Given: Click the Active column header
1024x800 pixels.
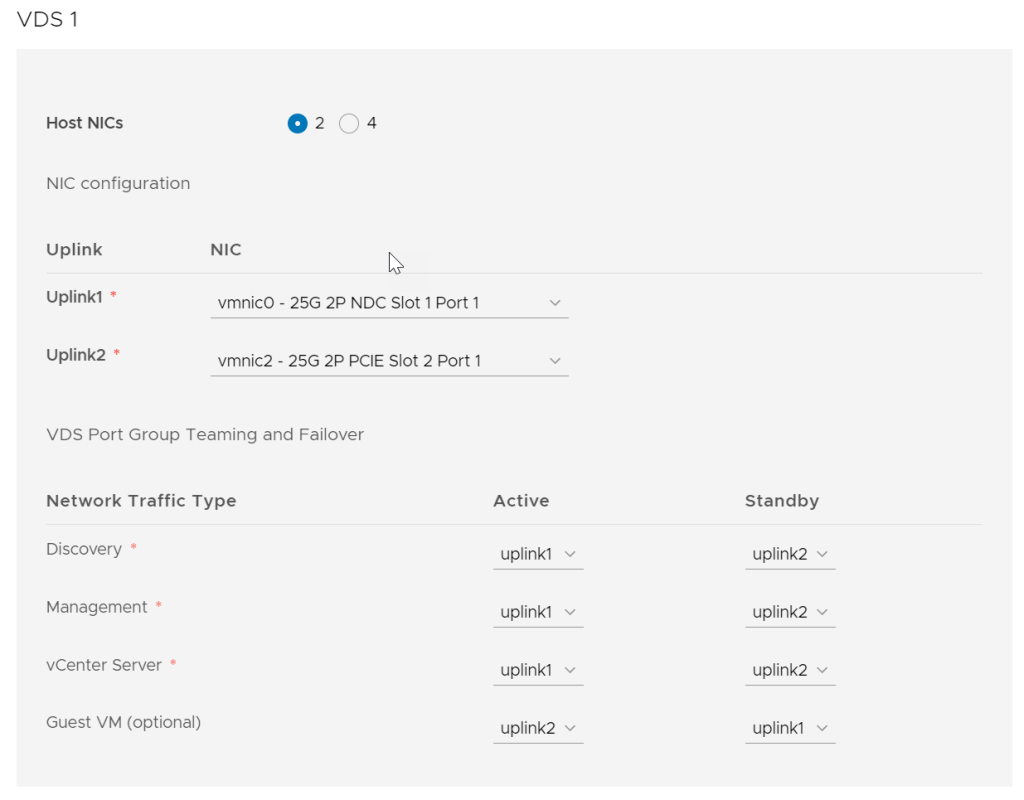Looking at the screenshot, I should [x=521, y=501].
